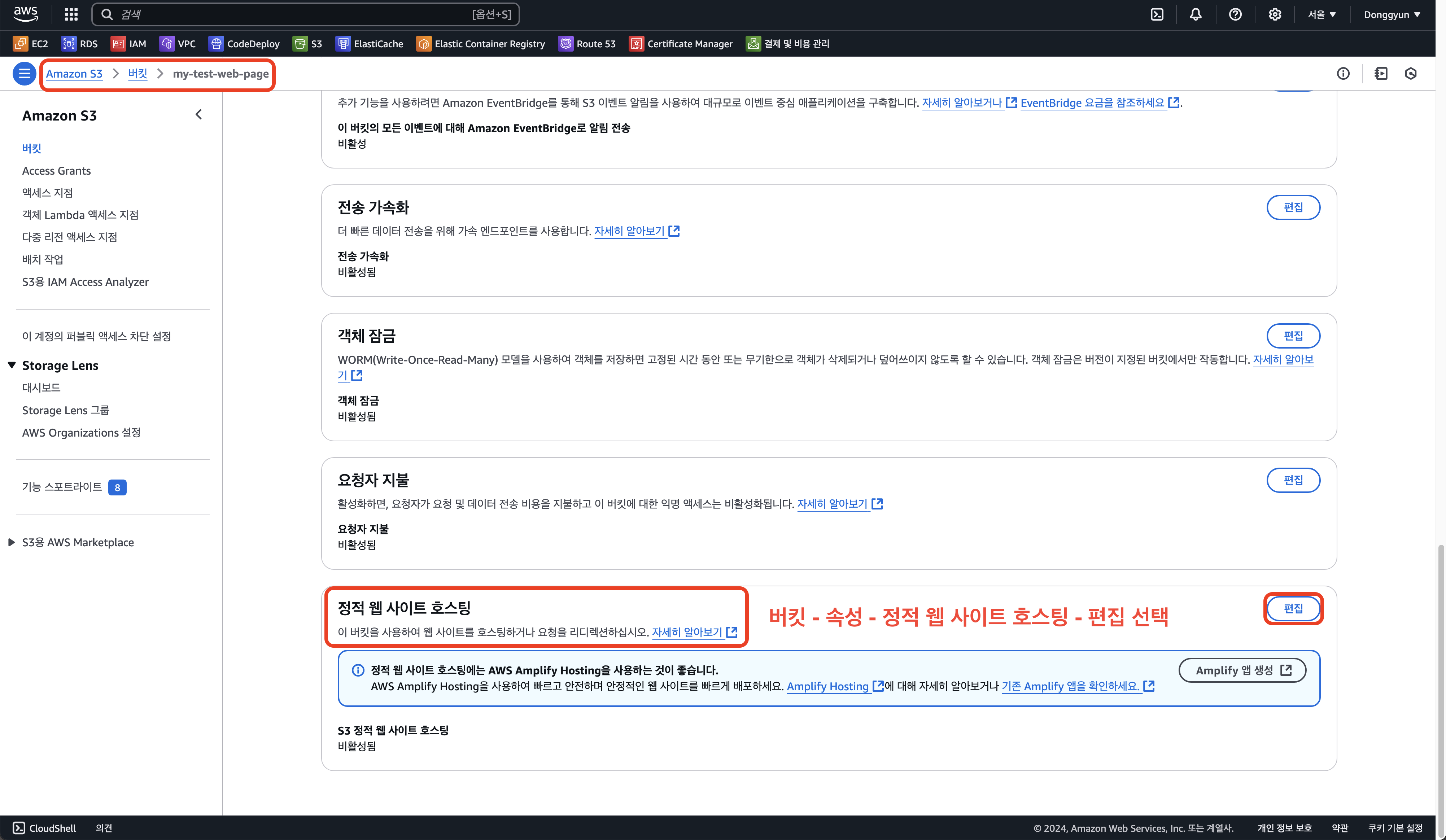The width and height of the screenshot is (1446, 840).
Task: Click the hexagon icon at top right
Action: [x=1410, y=74]
